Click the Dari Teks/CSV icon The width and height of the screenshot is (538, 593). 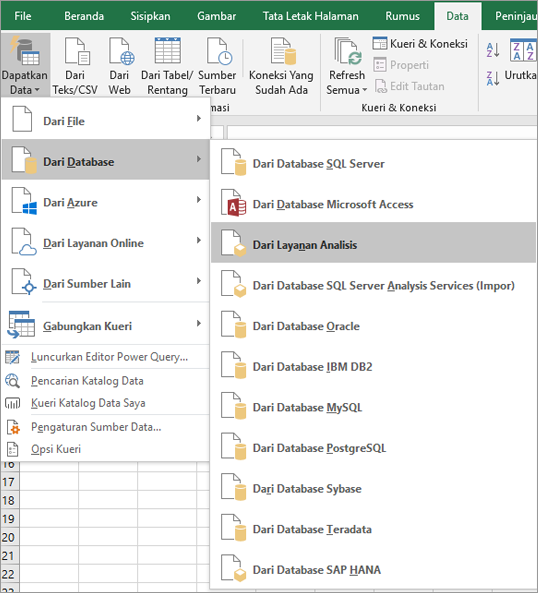[77, 51]
